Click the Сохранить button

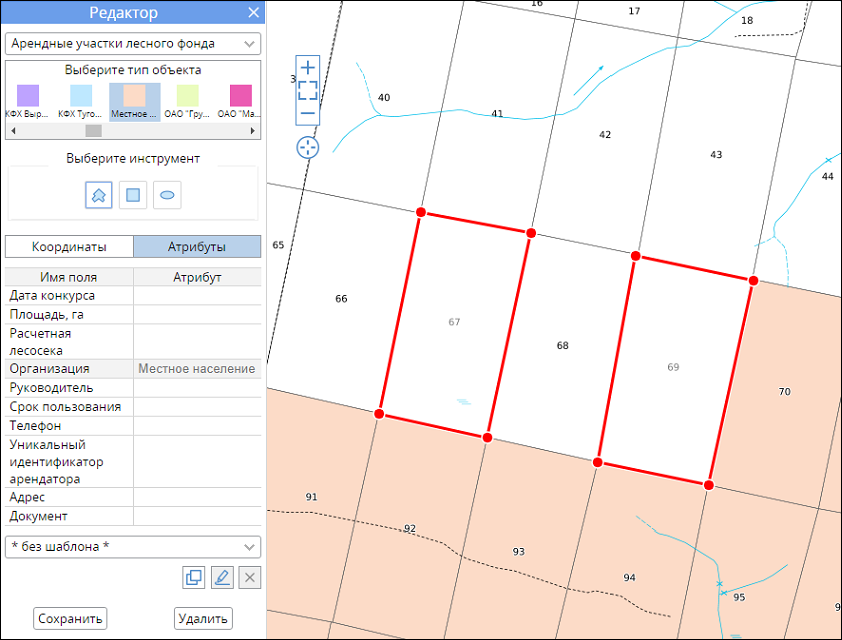(70, 619)
